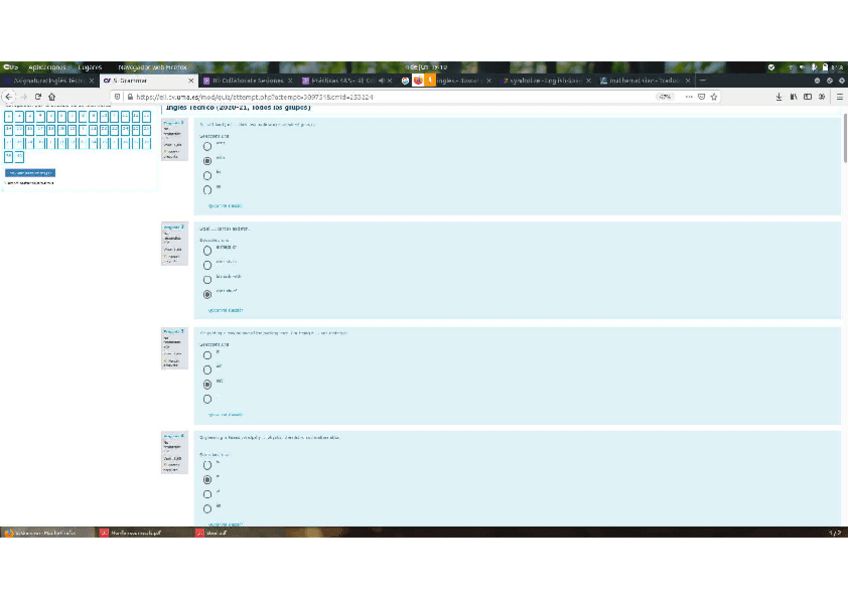The image size is (848, 599).
Task: Select the third answer option in question 4
Action: click(x=208, y=494)
